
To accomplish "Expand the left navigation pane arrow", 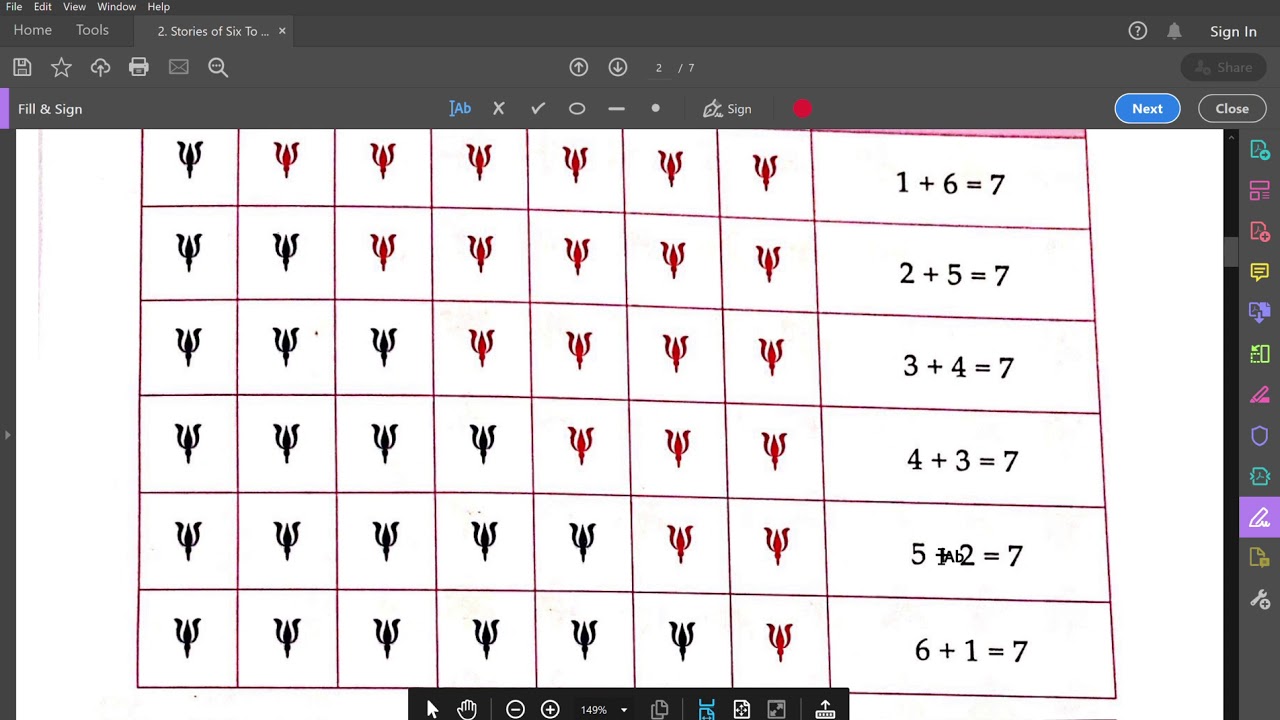I will point(7,435).
